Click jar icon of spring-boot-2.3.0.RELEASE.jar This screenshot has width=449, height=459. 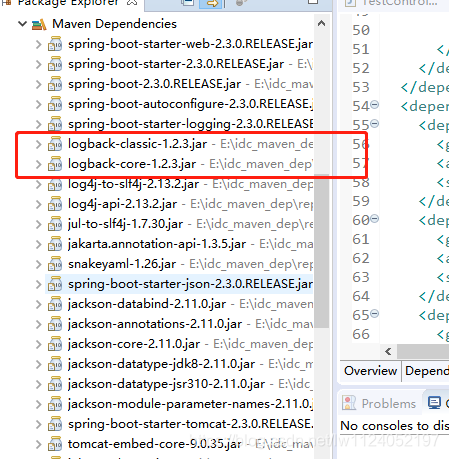[55, 84]
